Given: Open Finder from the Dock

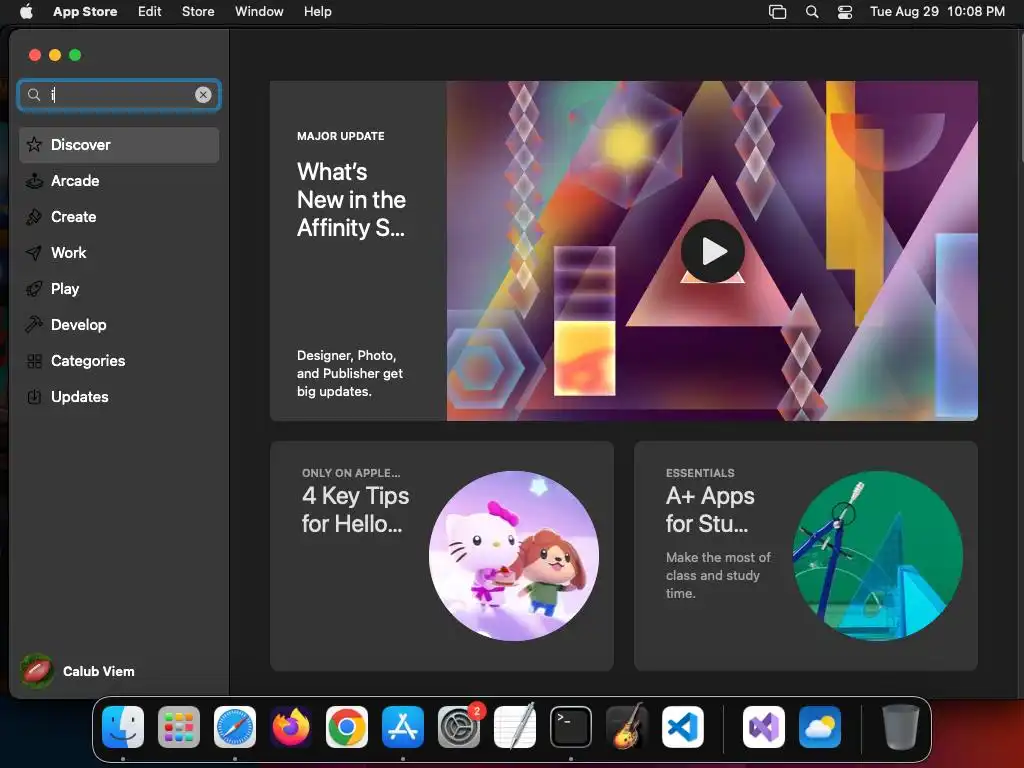Looking at the screenshot, I should [123, 727].
